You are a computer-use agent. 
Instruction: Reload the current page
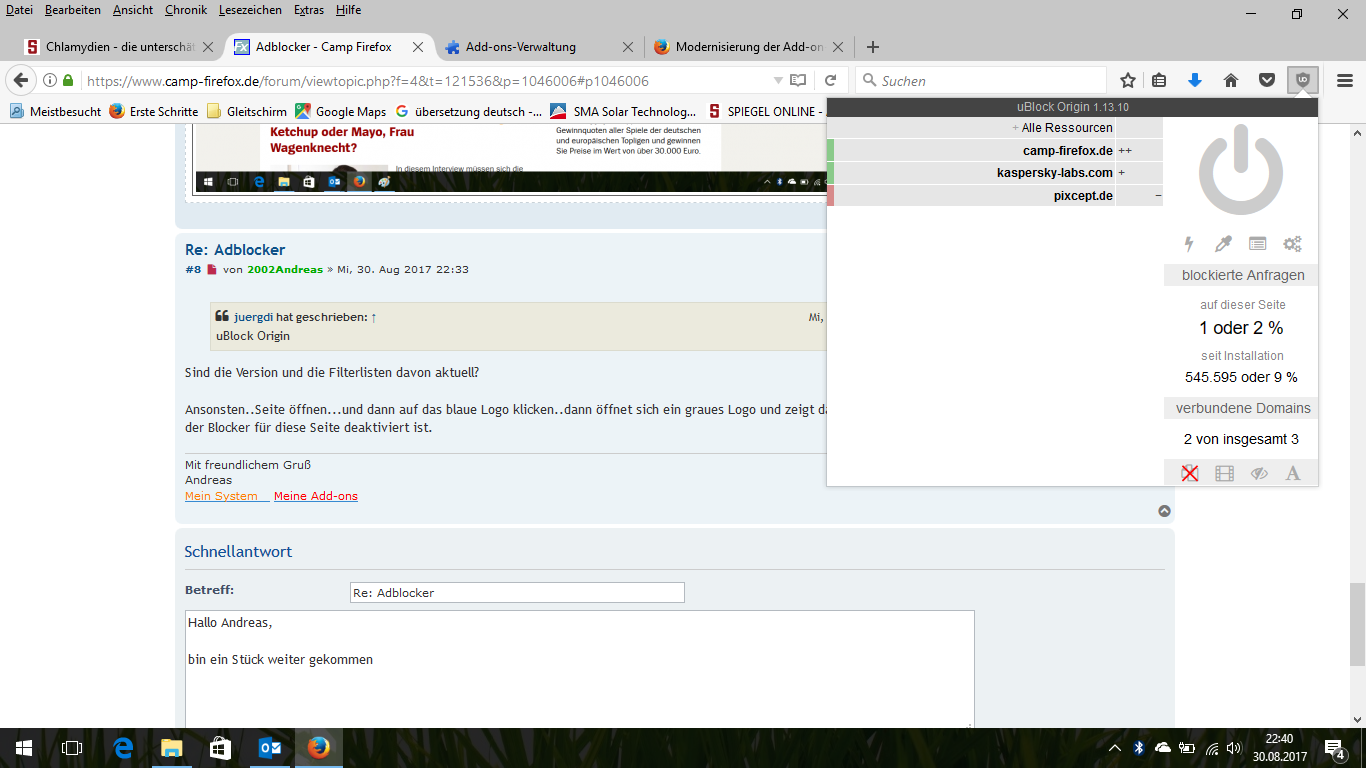(x=830, y=81)
